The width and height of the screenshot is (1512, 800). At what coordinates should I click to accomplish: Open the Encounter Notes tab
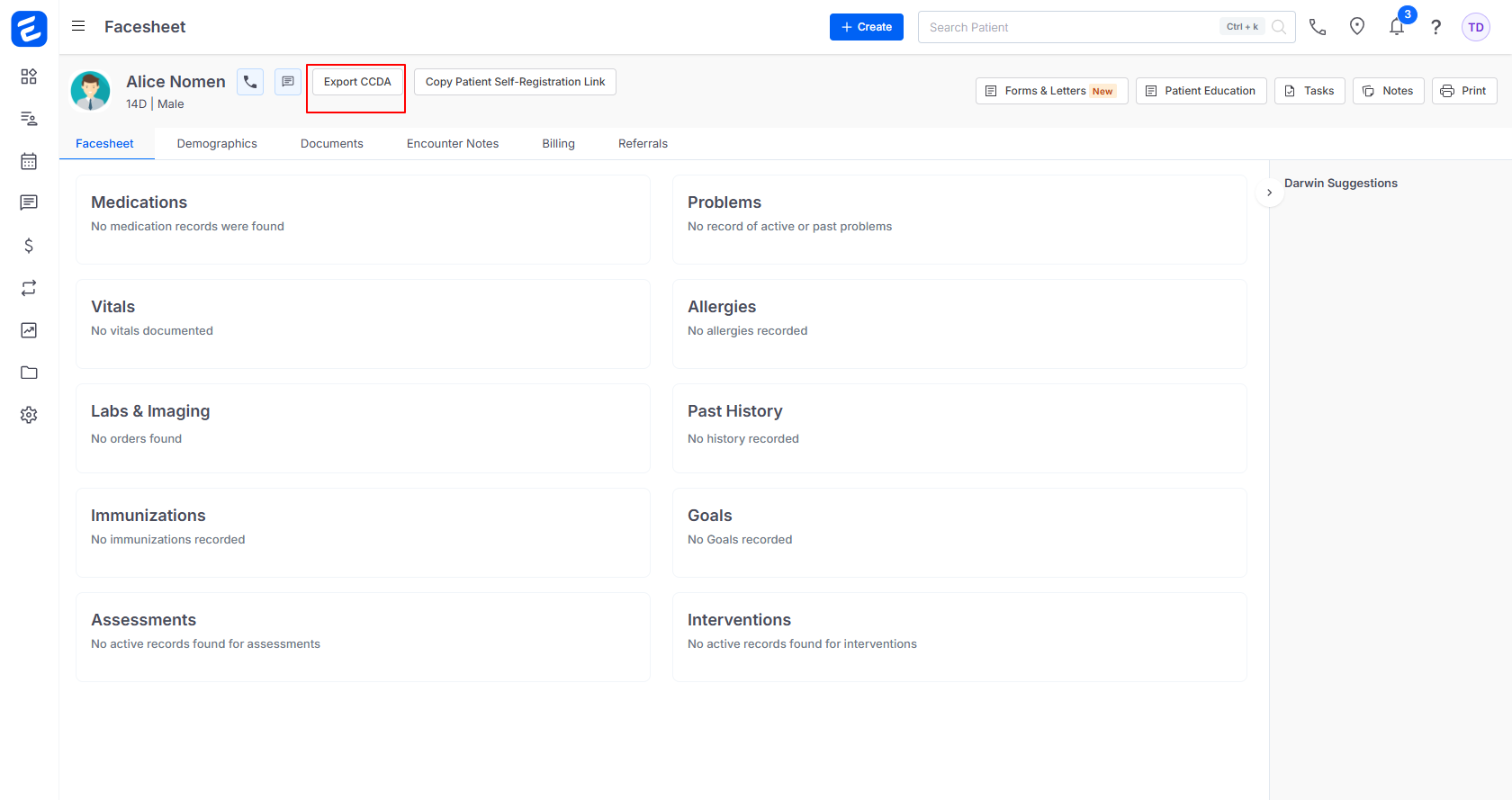pos(452,144)
